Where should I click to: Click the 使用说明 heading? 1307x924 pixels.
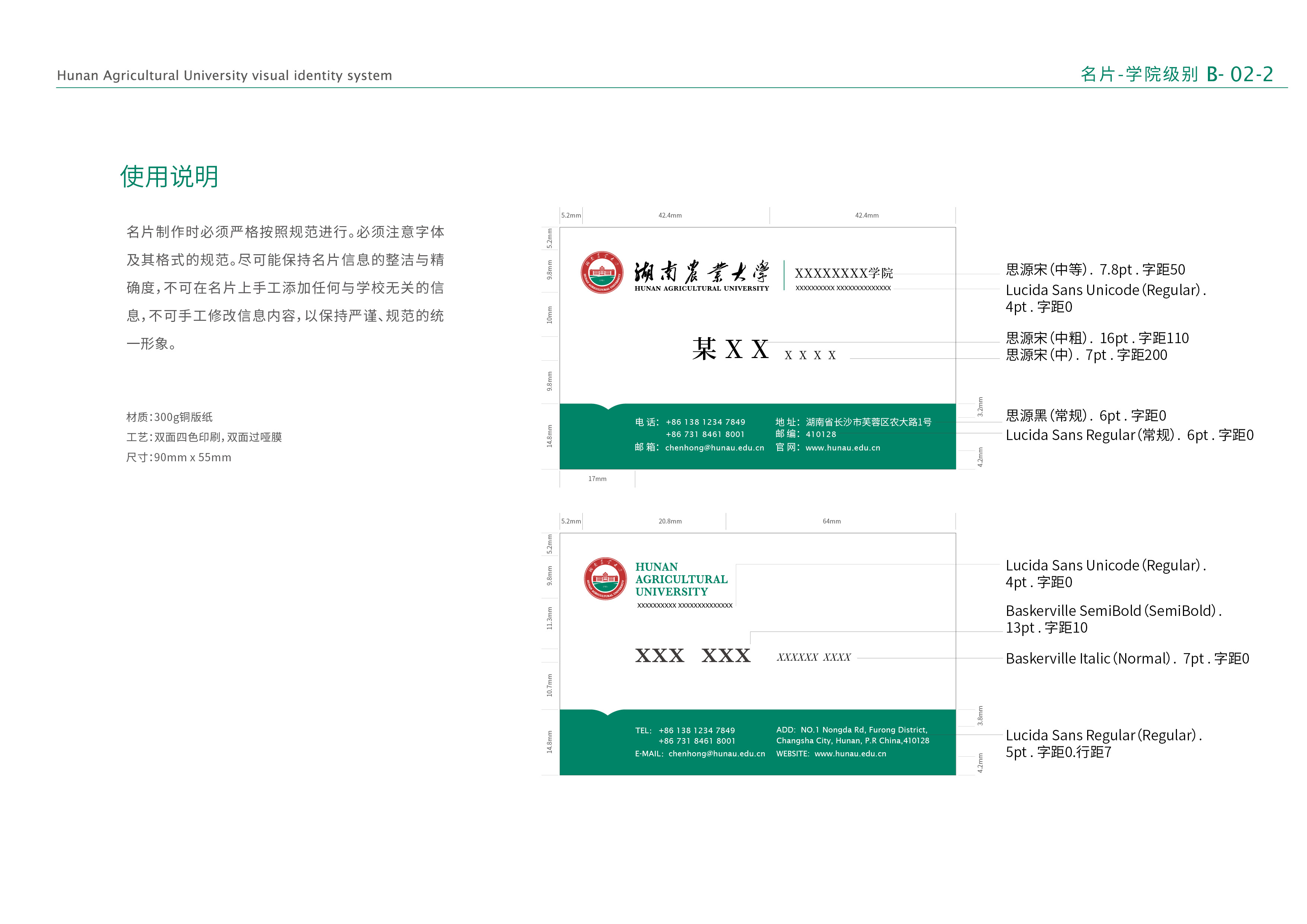click(x=169, y=177)
